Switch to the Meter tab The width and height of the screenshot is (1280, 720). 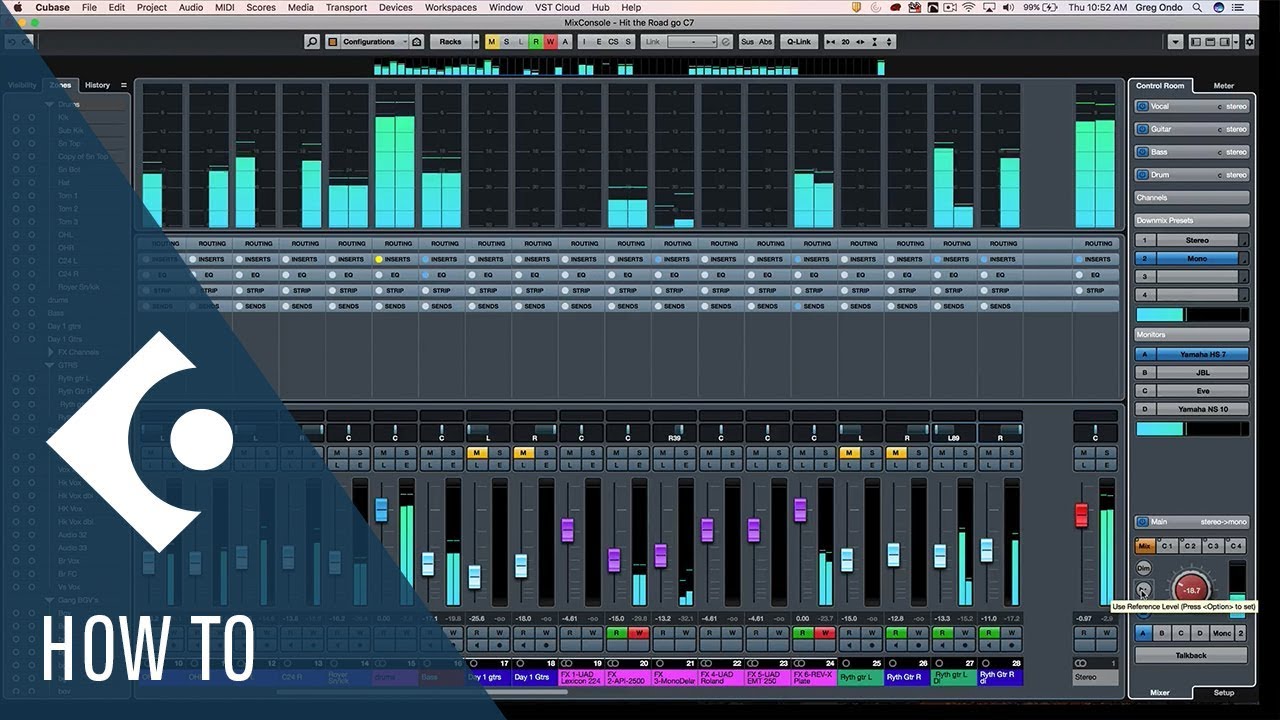click(1223, 86)
